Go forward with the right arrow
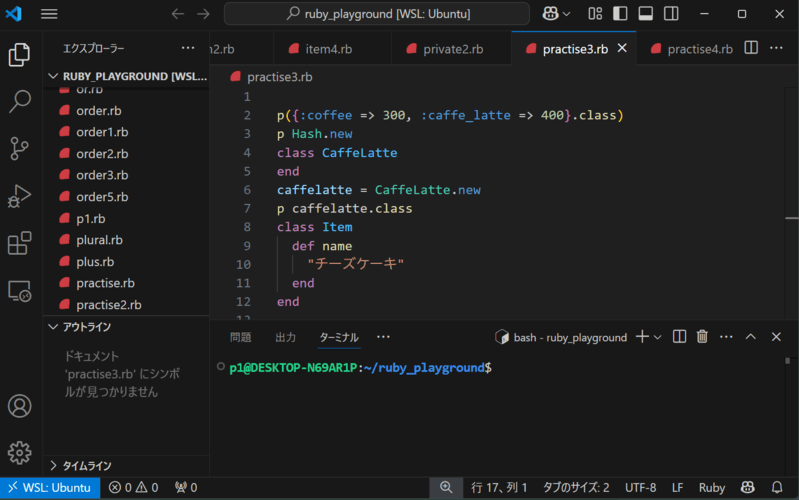Screen dimensions: 799x500 point(203,14)
